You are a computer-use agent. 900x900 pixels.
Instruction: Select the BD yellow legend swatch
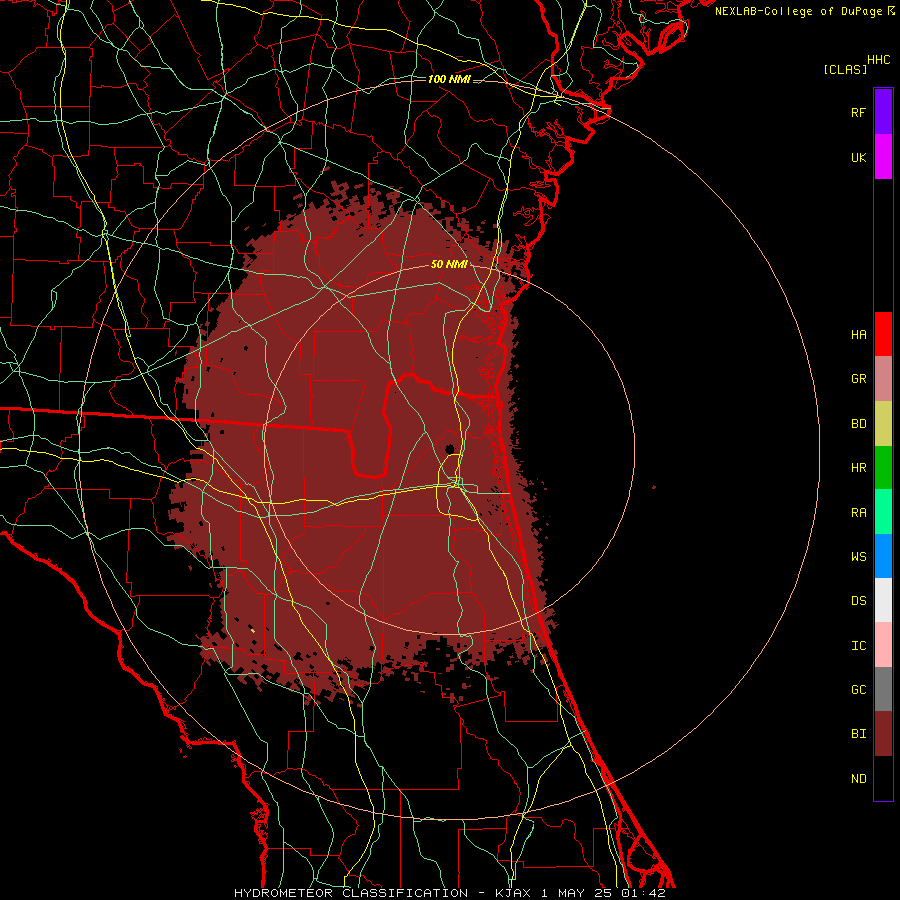[883, 424]
